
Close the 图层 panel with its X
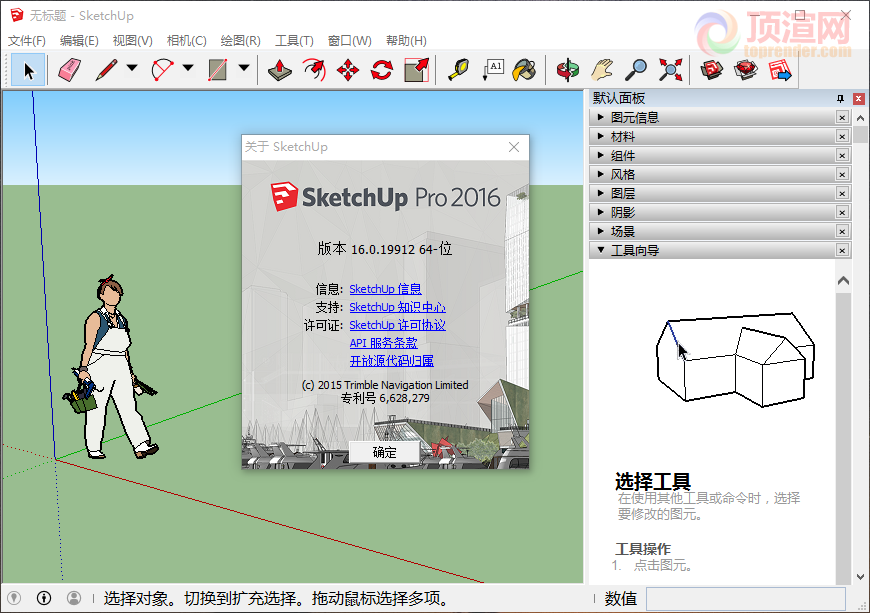842,193
